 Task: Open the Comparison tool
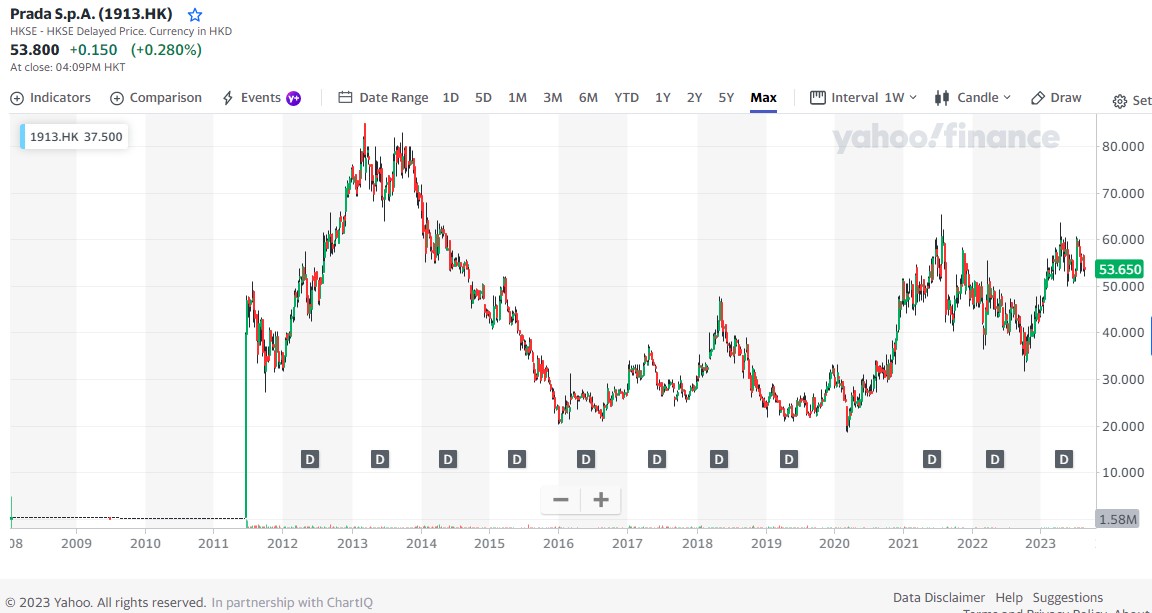tap(156, 98)
